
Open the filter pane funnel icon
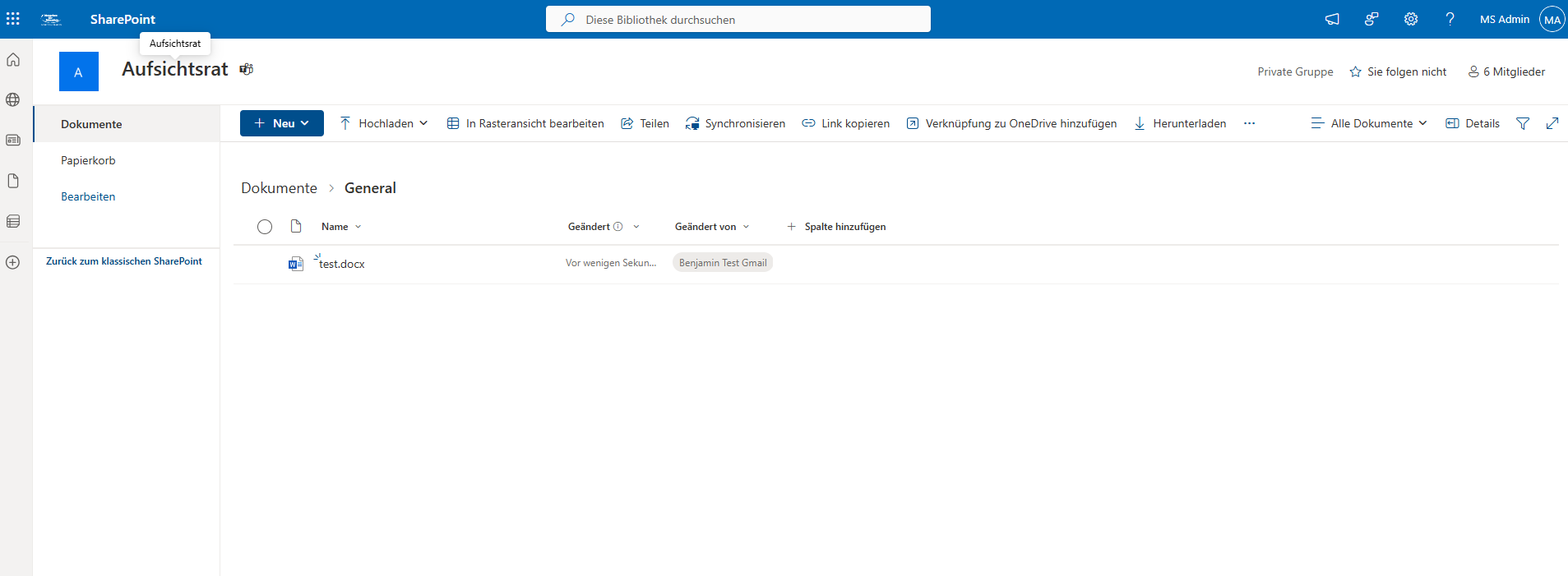pos(1523,123)
